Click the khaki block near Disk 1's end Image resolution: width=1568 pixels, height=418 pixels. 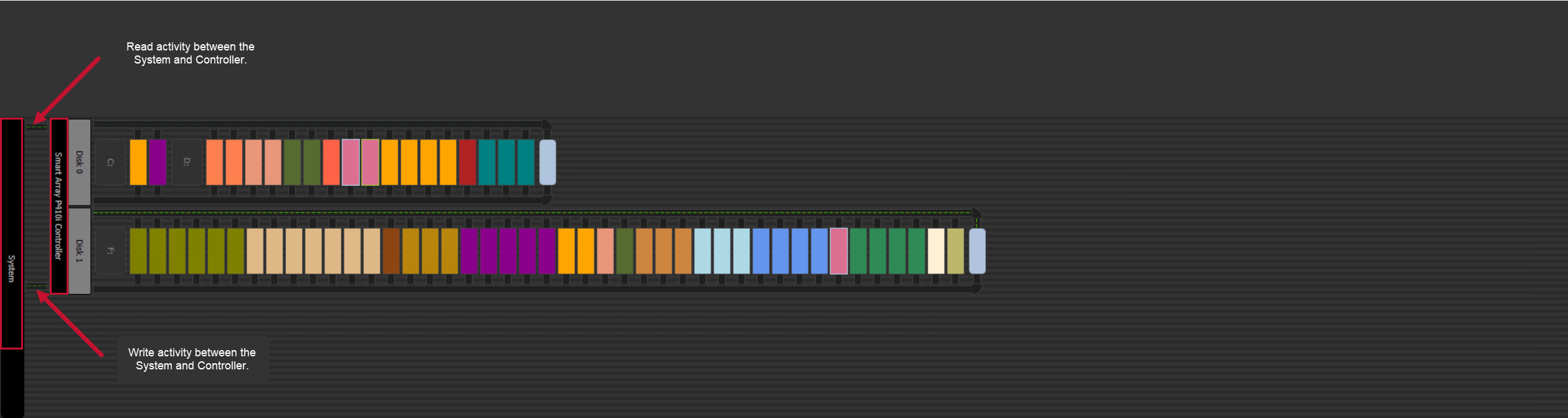[x=955, y=251]
